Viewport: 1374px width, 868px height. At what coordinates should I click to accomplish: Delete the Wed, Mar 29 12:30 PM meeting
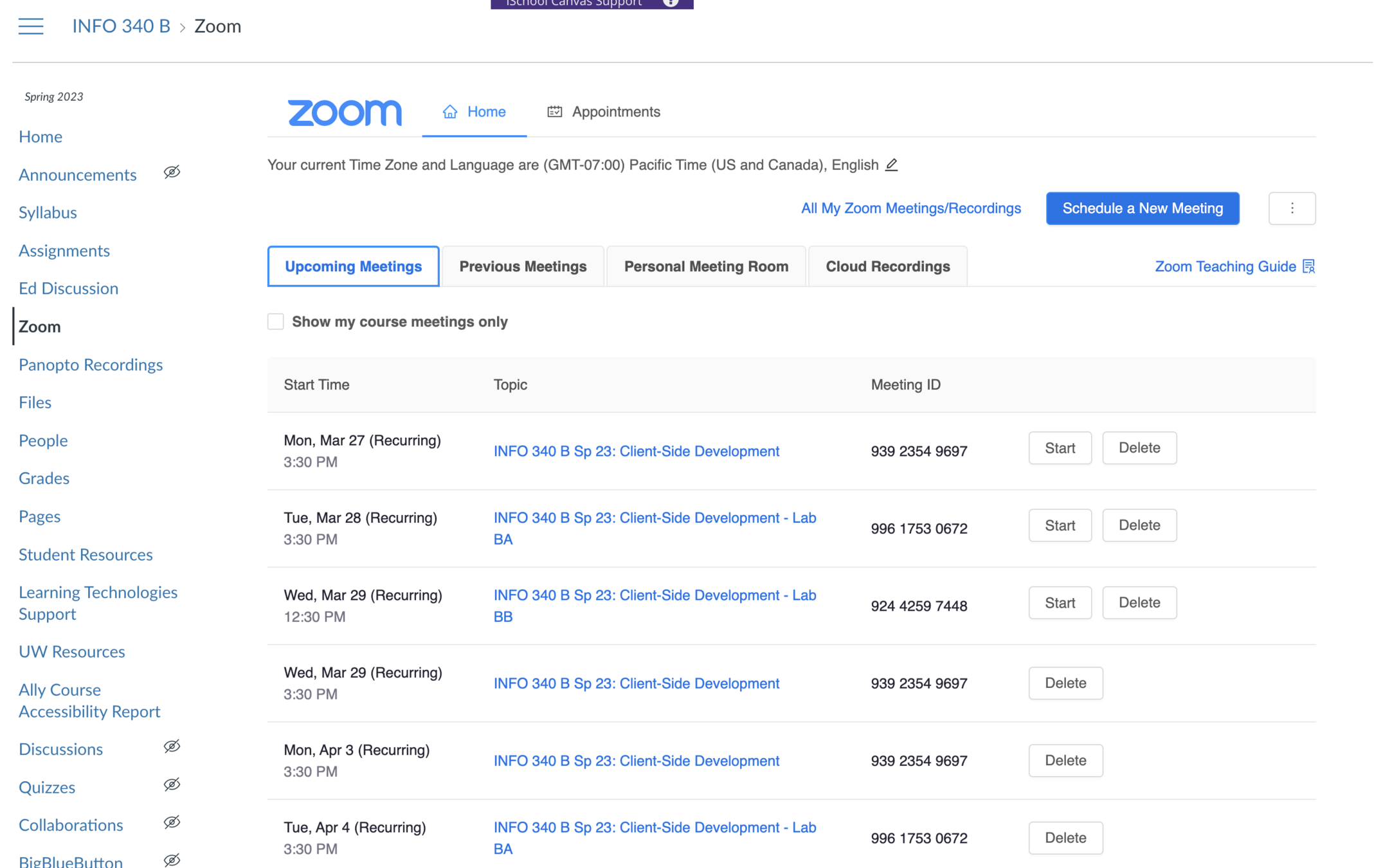[x=1139, y=602]
